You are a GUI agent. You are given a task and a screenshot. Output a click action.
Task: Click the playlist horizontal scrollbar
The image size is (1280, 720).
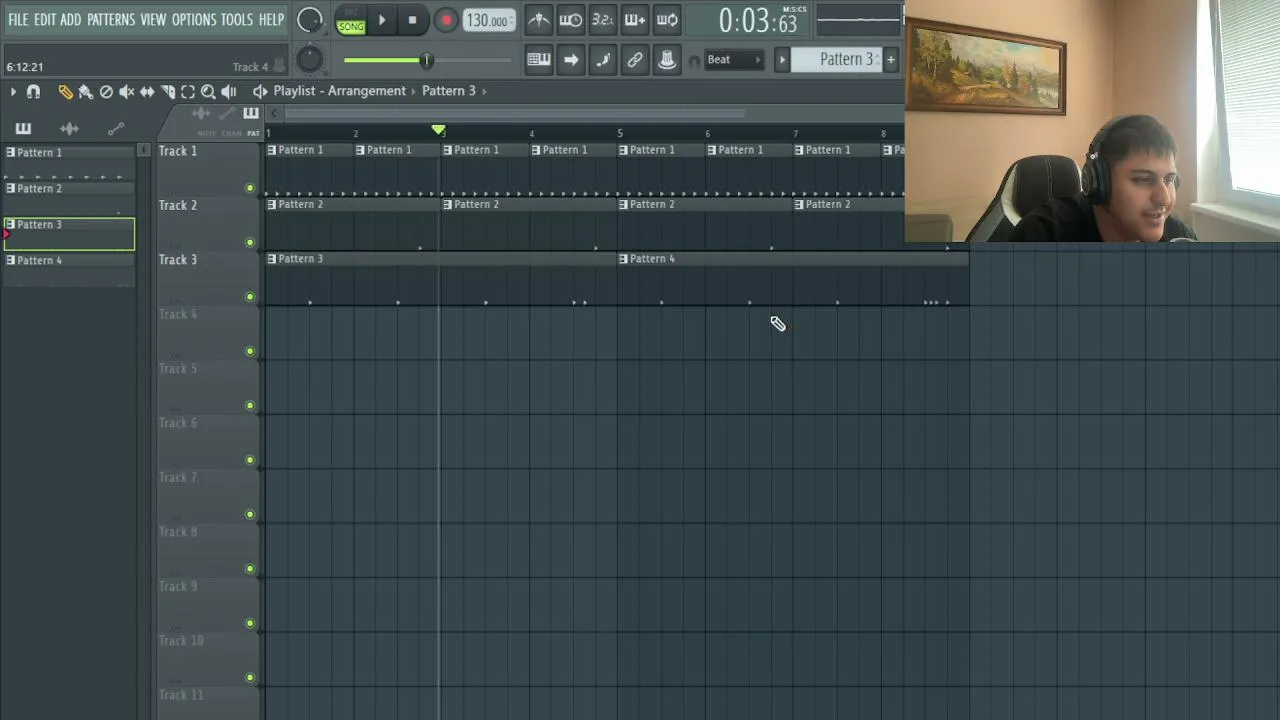pos(515,113)
